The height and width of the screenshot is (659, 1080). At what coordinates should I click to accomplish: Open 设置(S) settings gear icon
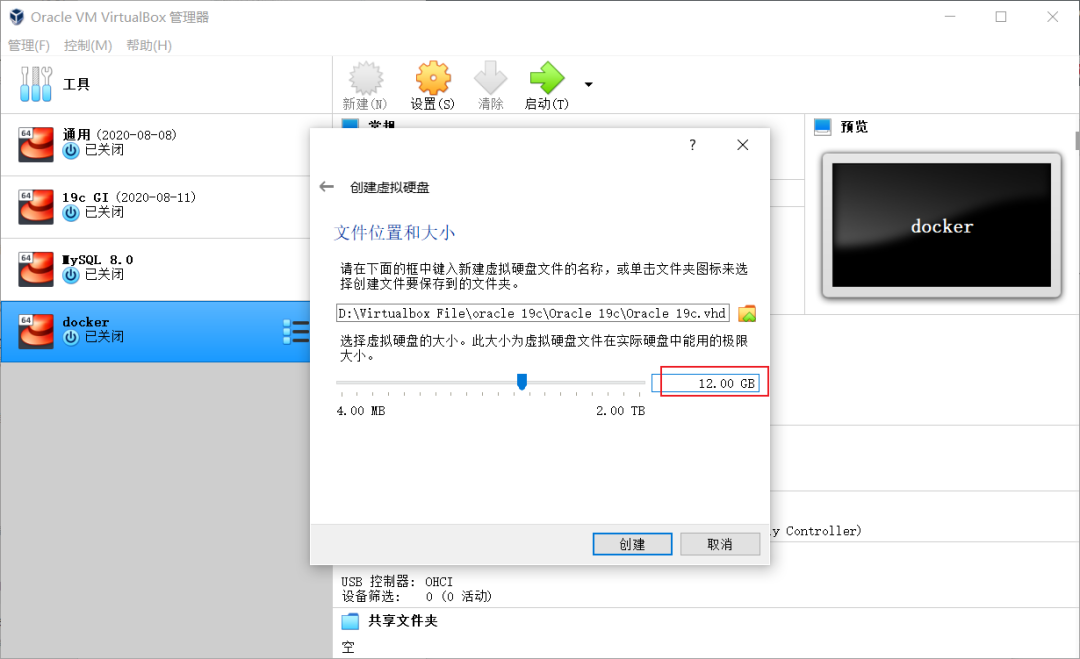pos(433,85)
